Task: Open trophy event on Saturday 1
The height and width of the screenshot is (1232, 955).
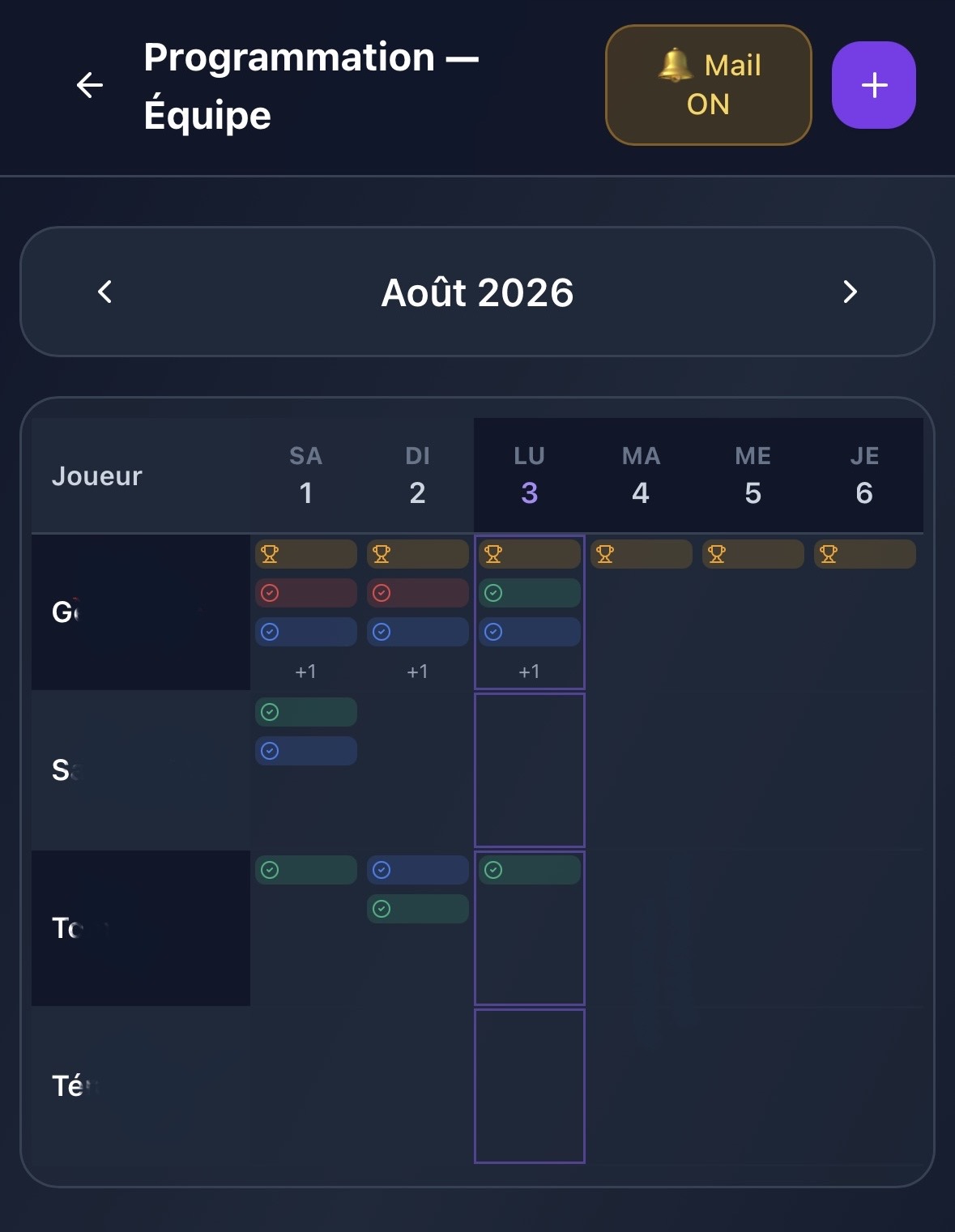Action: pos(306,554)
